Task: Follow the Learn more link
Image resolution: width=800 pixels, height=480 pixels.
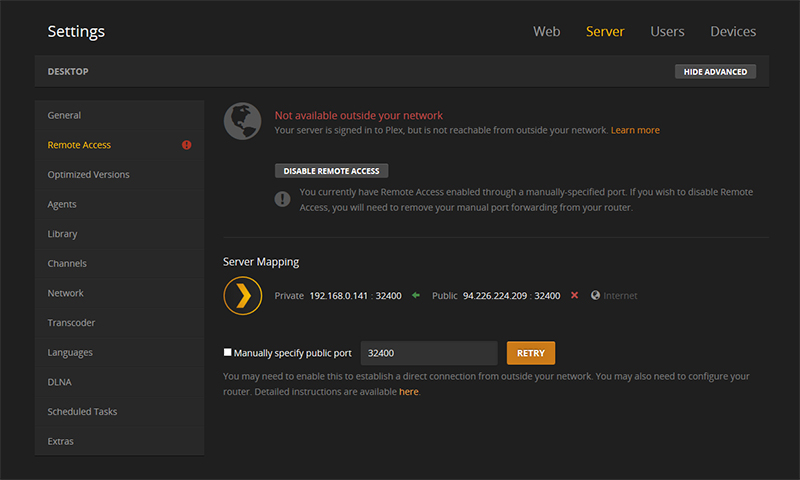Action: coord(635,130)
